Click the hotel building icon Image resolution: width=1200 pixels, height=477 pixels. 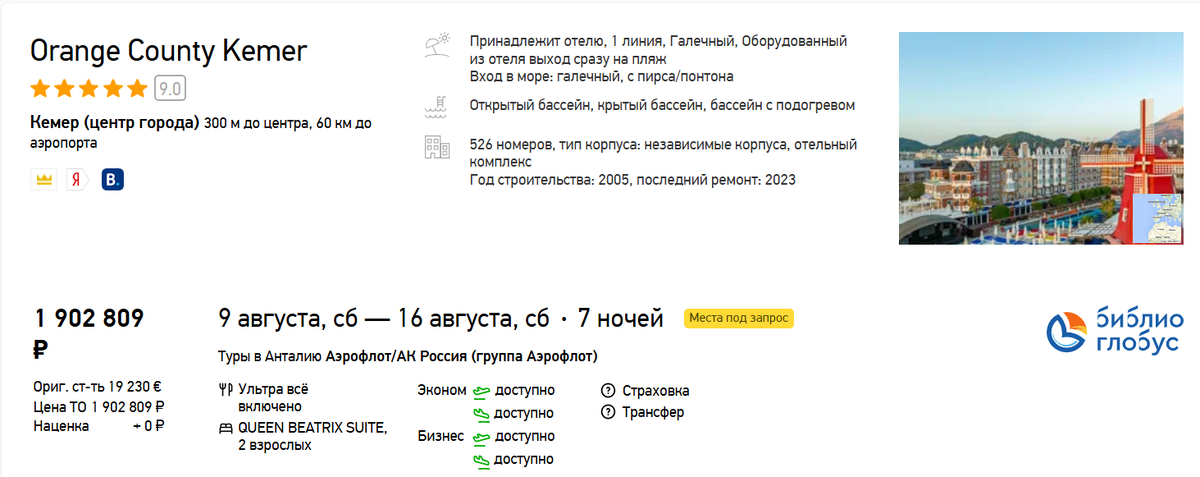click(437, 147)
